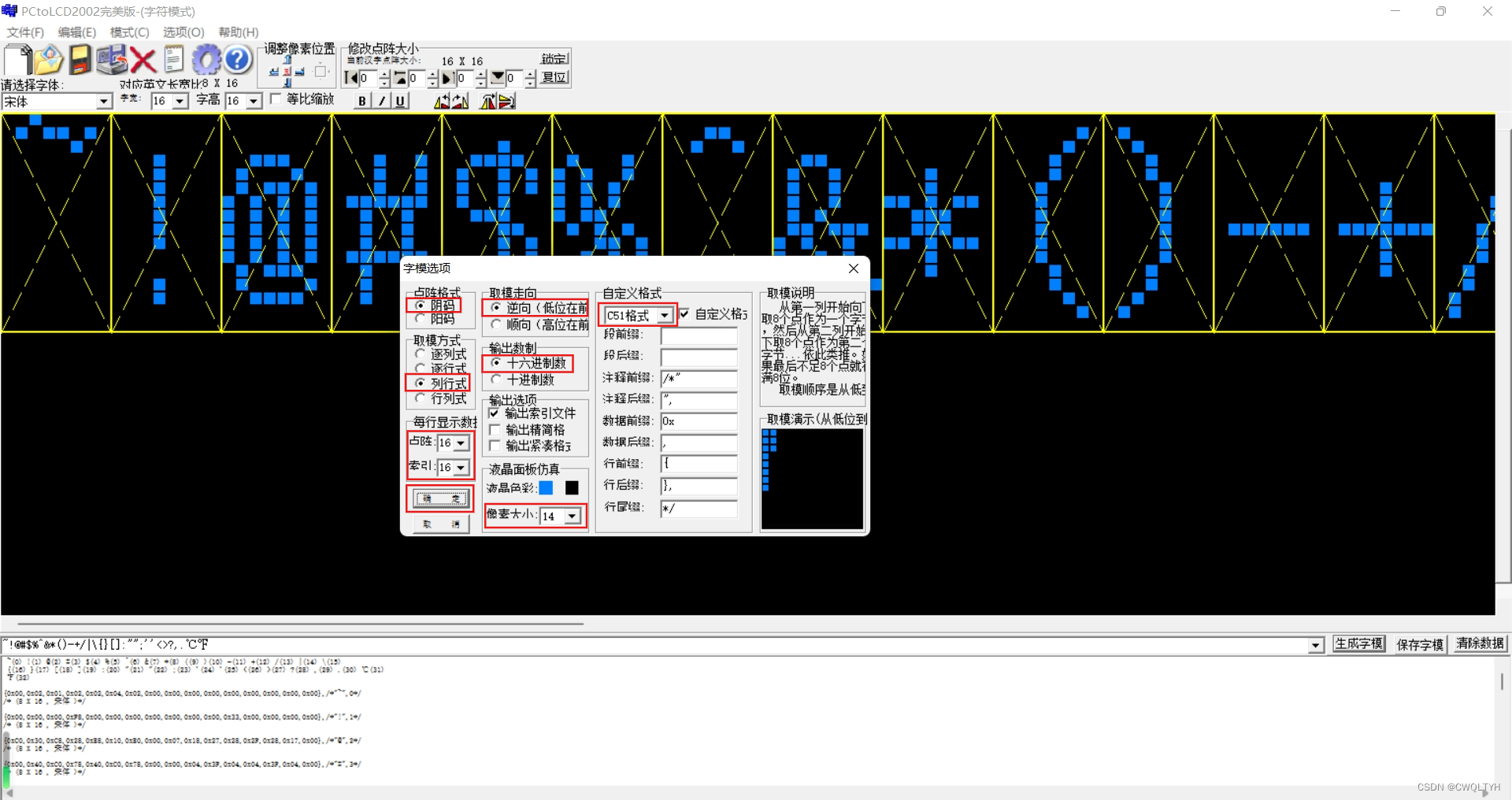This screenshot has height=800, width=1512.
Task: Click the red X delete icon
Action: coord(143,60)
